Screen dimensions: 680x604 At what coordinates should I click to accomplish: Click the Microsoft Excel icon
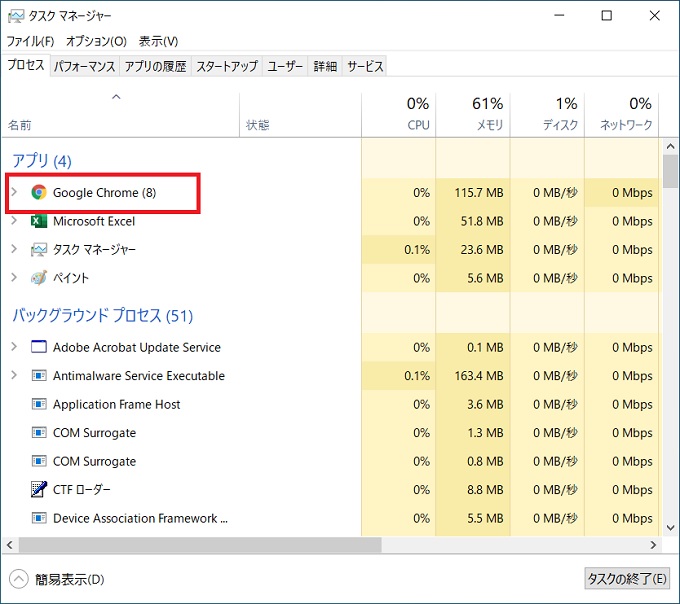click(x=39, y=221)
